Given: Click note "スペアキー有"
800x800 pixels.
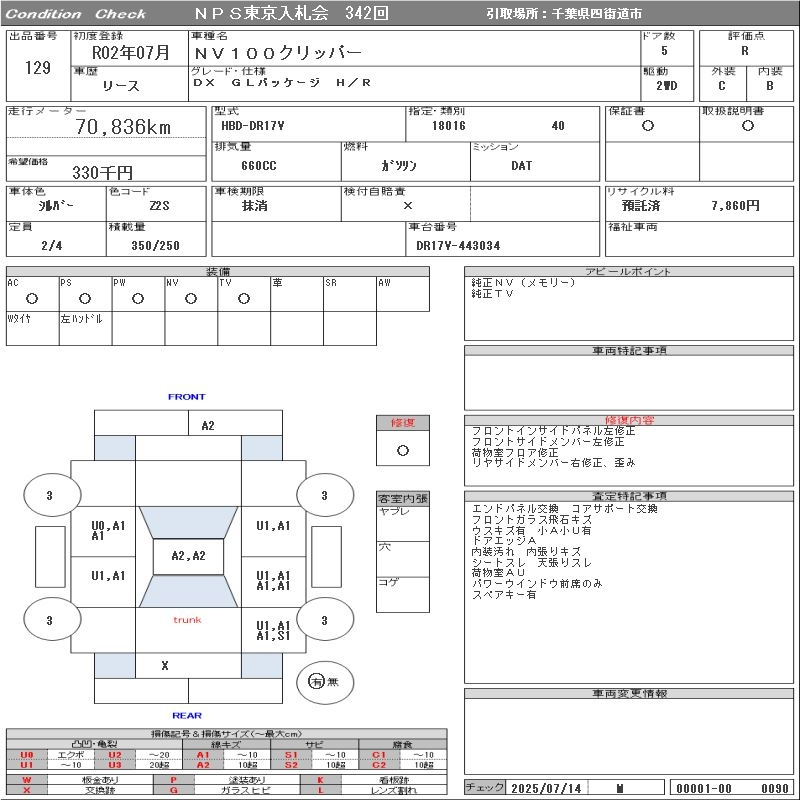Looking at the screenshot, I should [504, 594].
